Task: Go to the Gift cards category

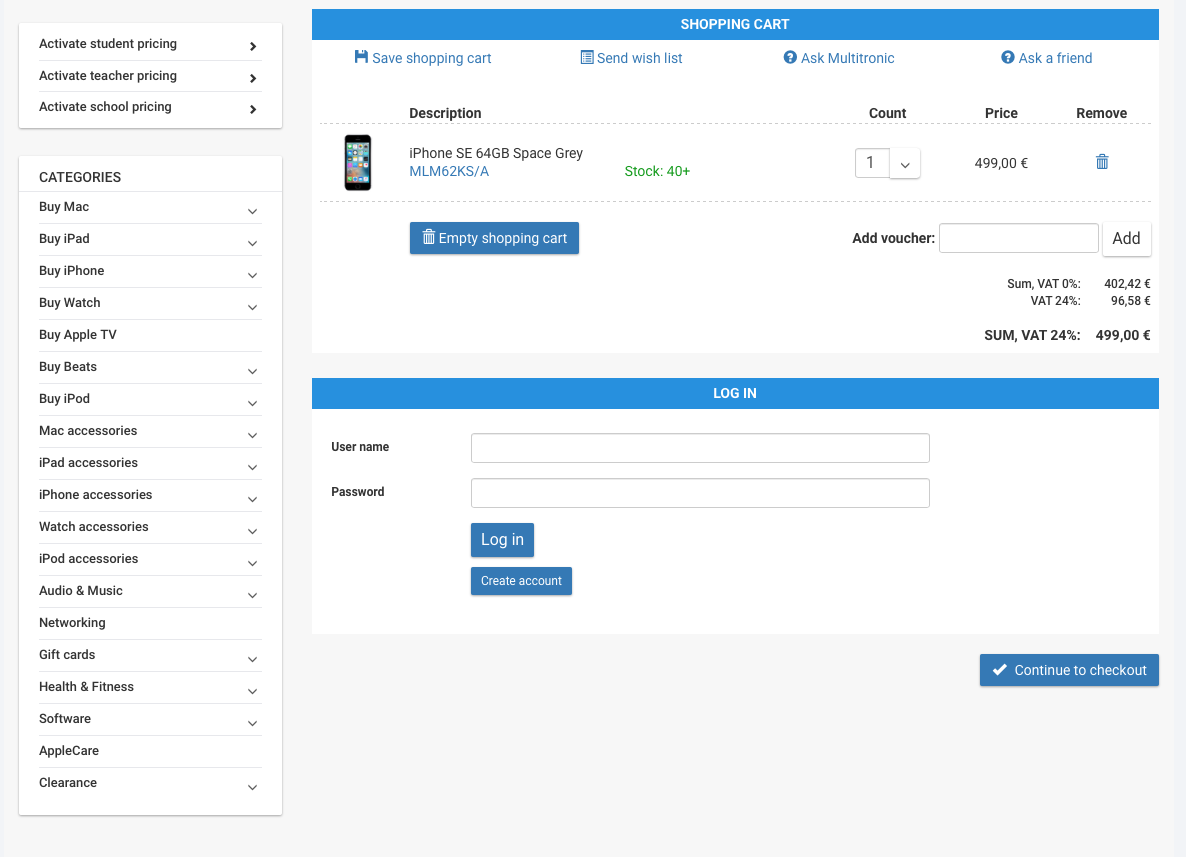Action: [x=67, y=654]
